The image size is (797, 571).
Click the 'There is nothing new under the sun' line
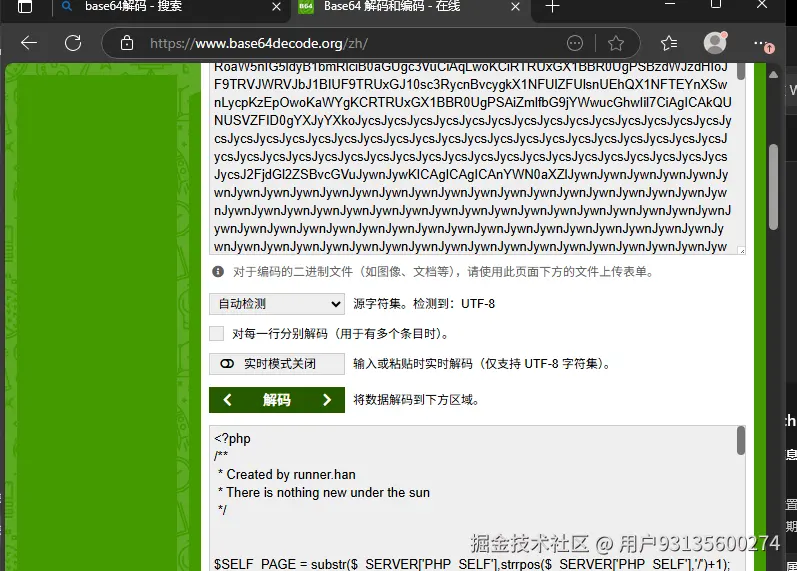pyautogui.click(x=324, y=492)
